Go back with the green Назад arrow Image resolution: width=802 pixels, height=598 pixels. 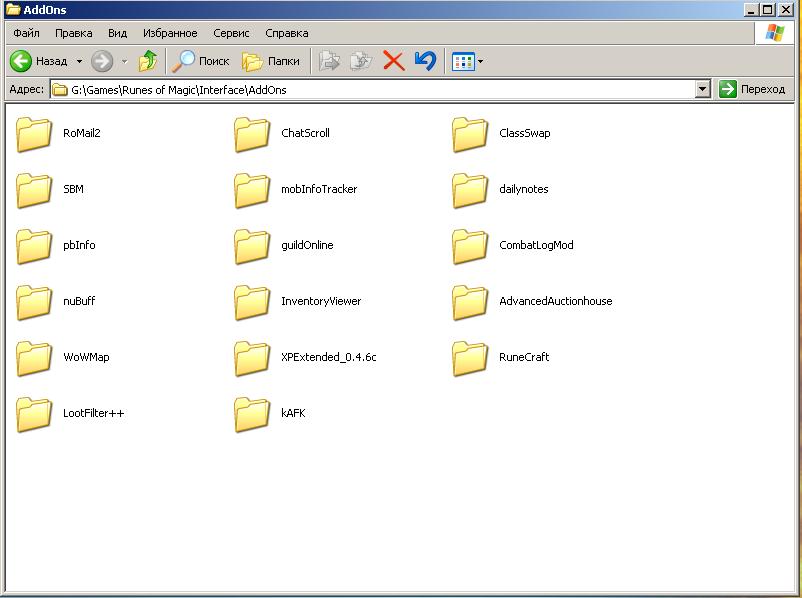[38, 61]
